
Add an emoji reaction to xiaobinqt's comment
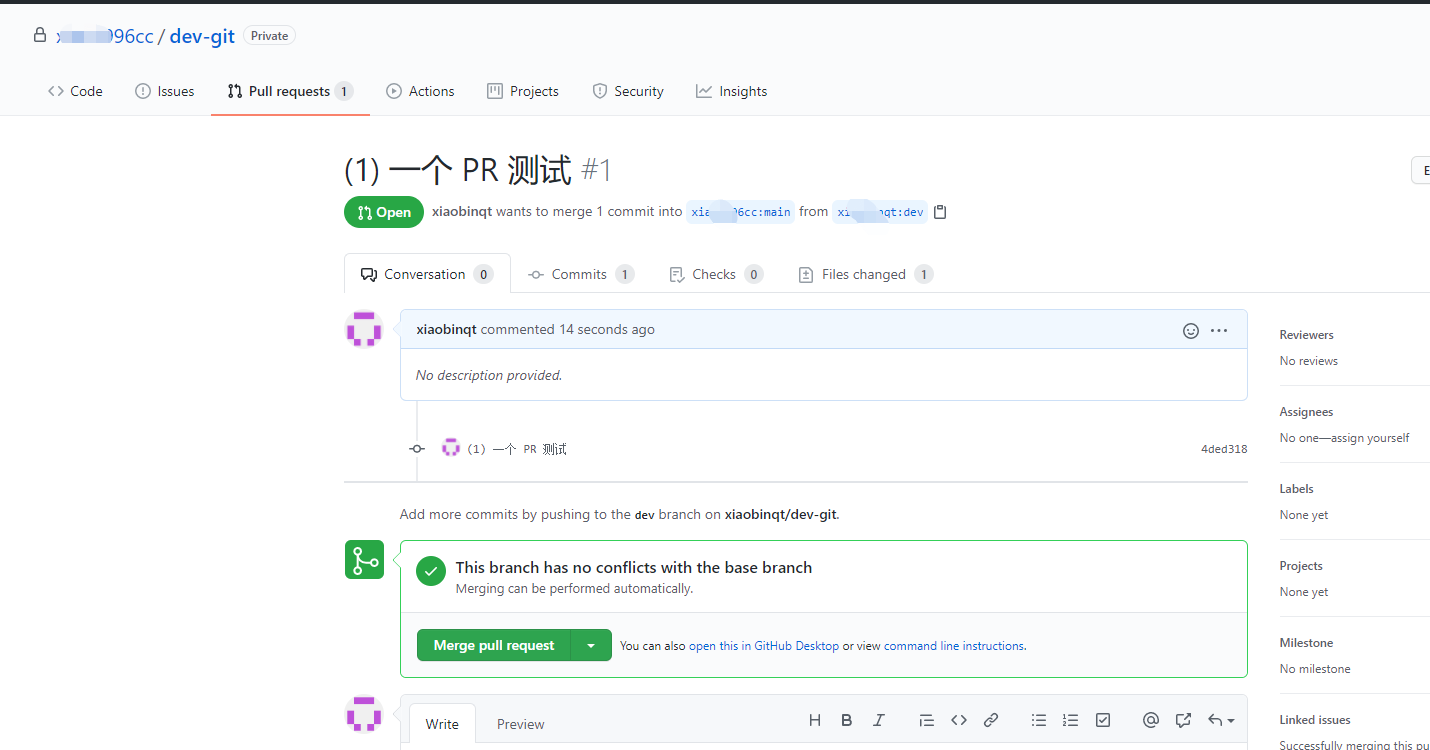coord(1189,330)
